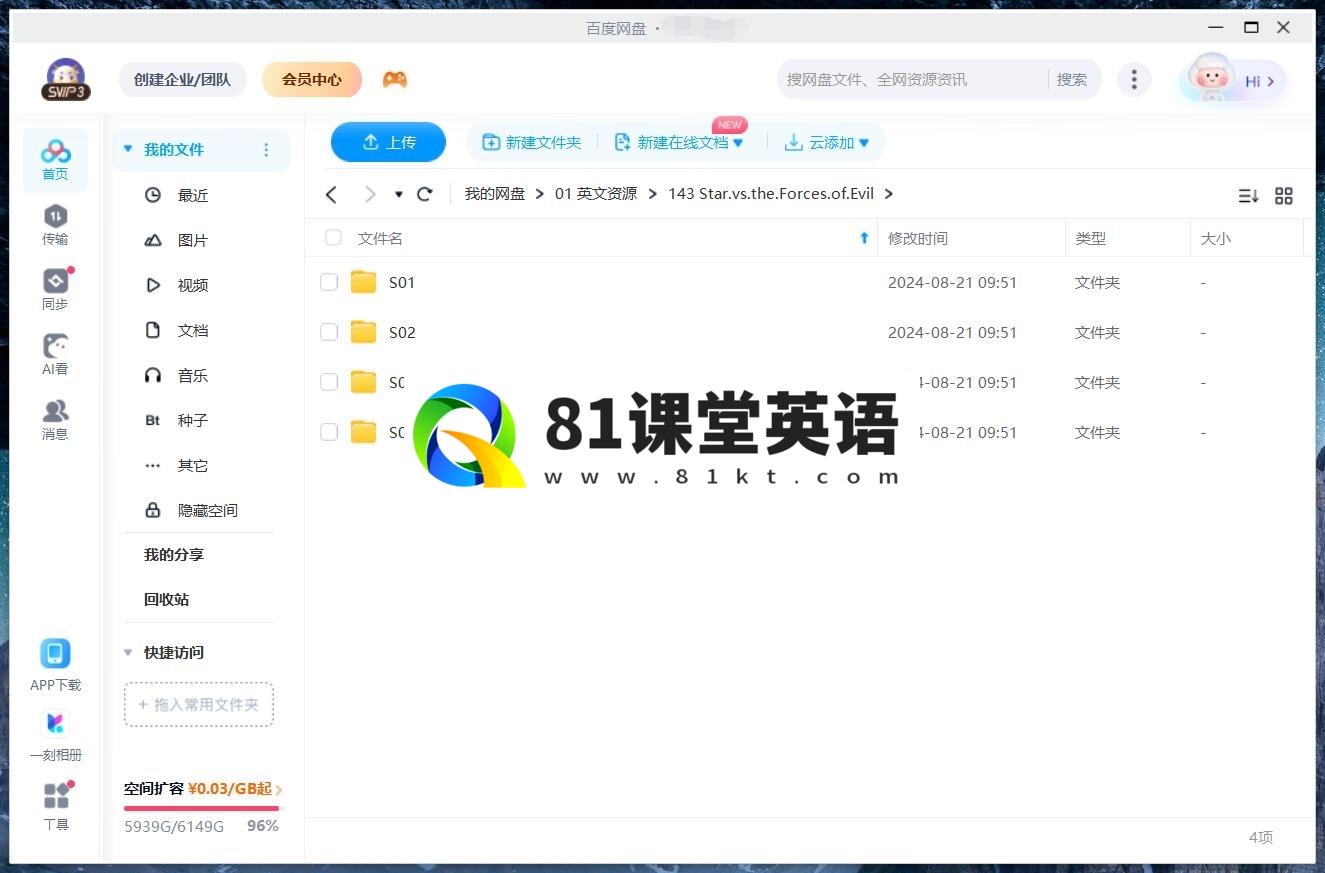The width and height of the screenshot is (1325, 873).
Task: Open 空间扩容 pricing arrow
Action: coord(278,790)
